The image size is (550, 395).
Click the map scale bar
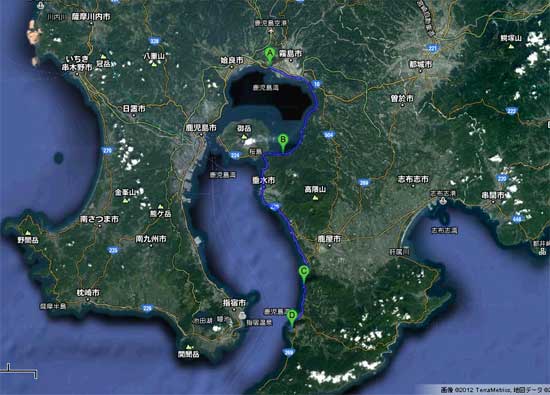tap(19, 371)
